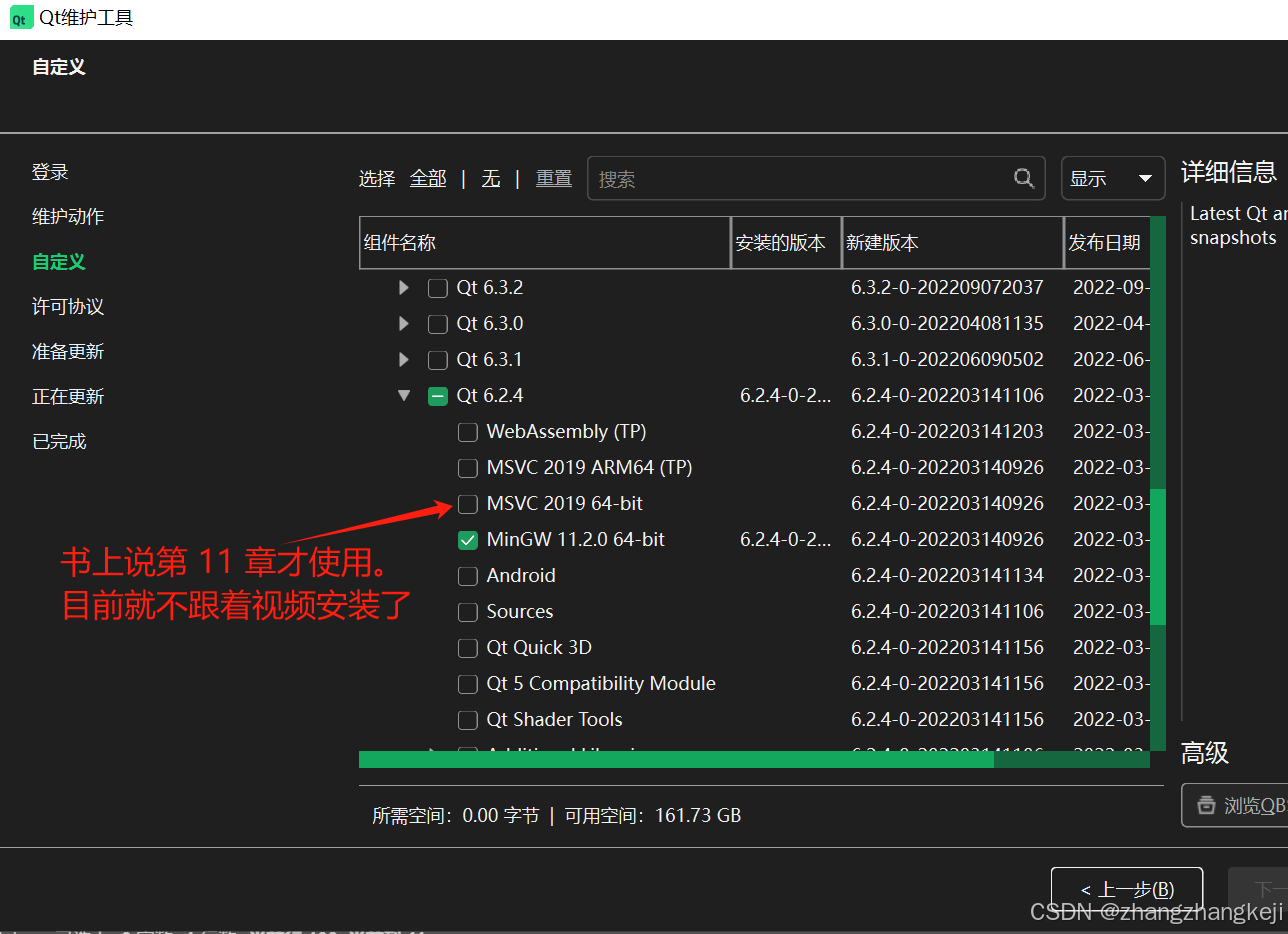Click version 6.2.4-0-202203141203 WebAssembly cell
Viewport: 1288px width, 934px height.
pos(947,432)
